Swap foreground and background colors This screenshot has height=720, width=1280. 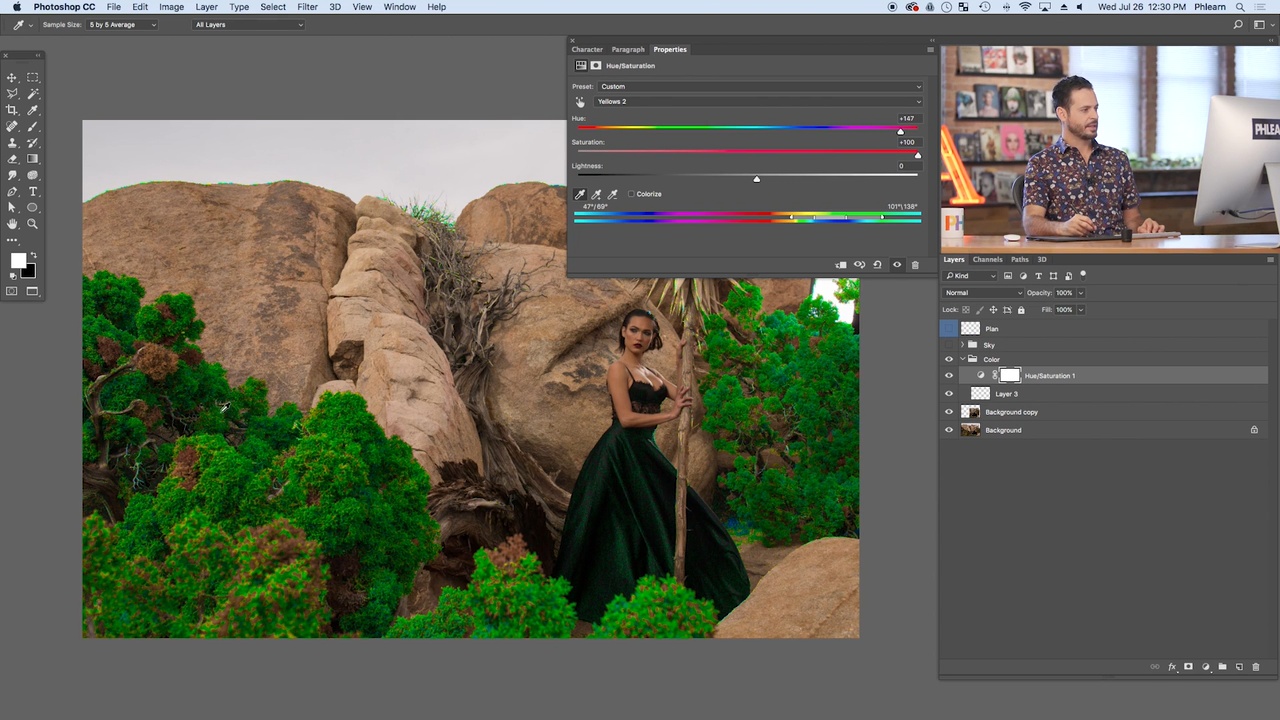(32, 253)
